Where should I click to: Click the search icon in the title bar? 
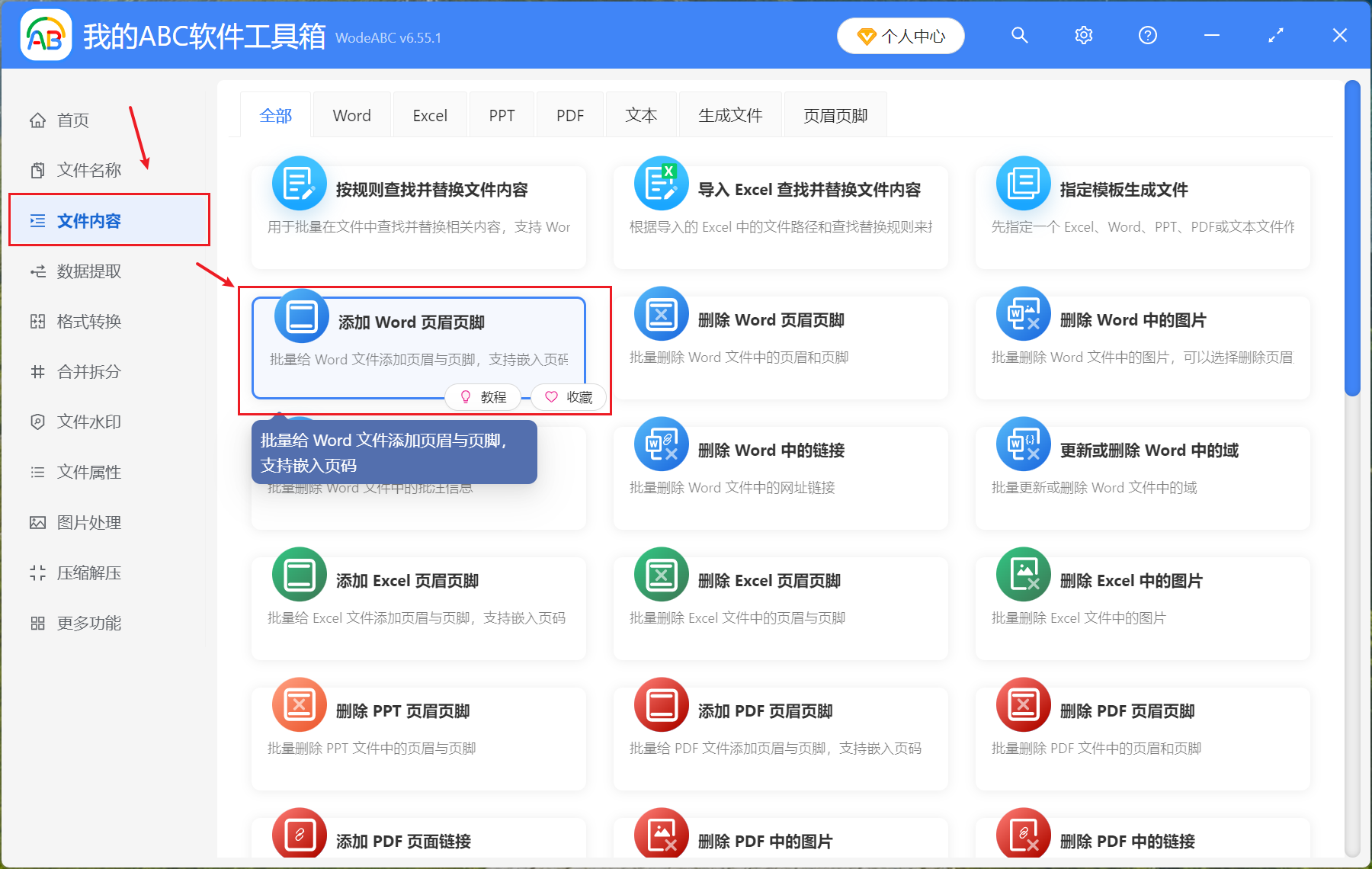pyautogui.click(x=1019, y=35)
